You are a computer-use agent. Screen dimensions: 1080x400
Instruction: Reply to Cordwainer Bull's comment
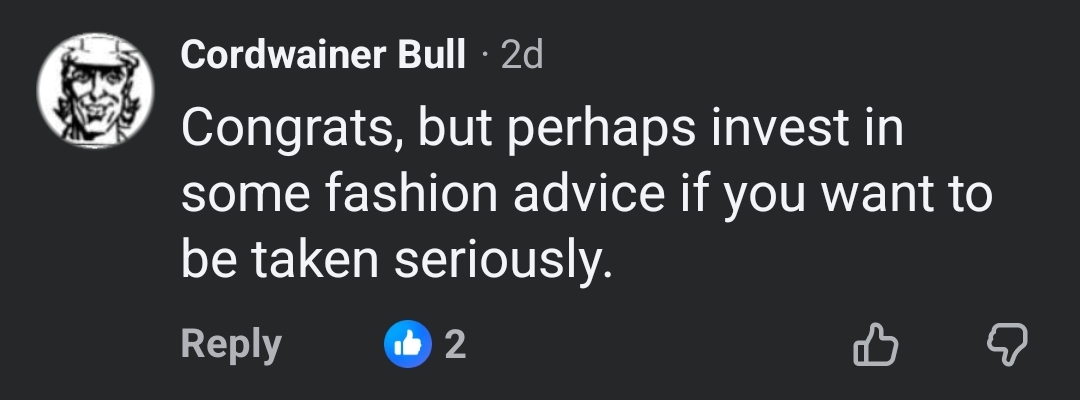tap(231, 345)
